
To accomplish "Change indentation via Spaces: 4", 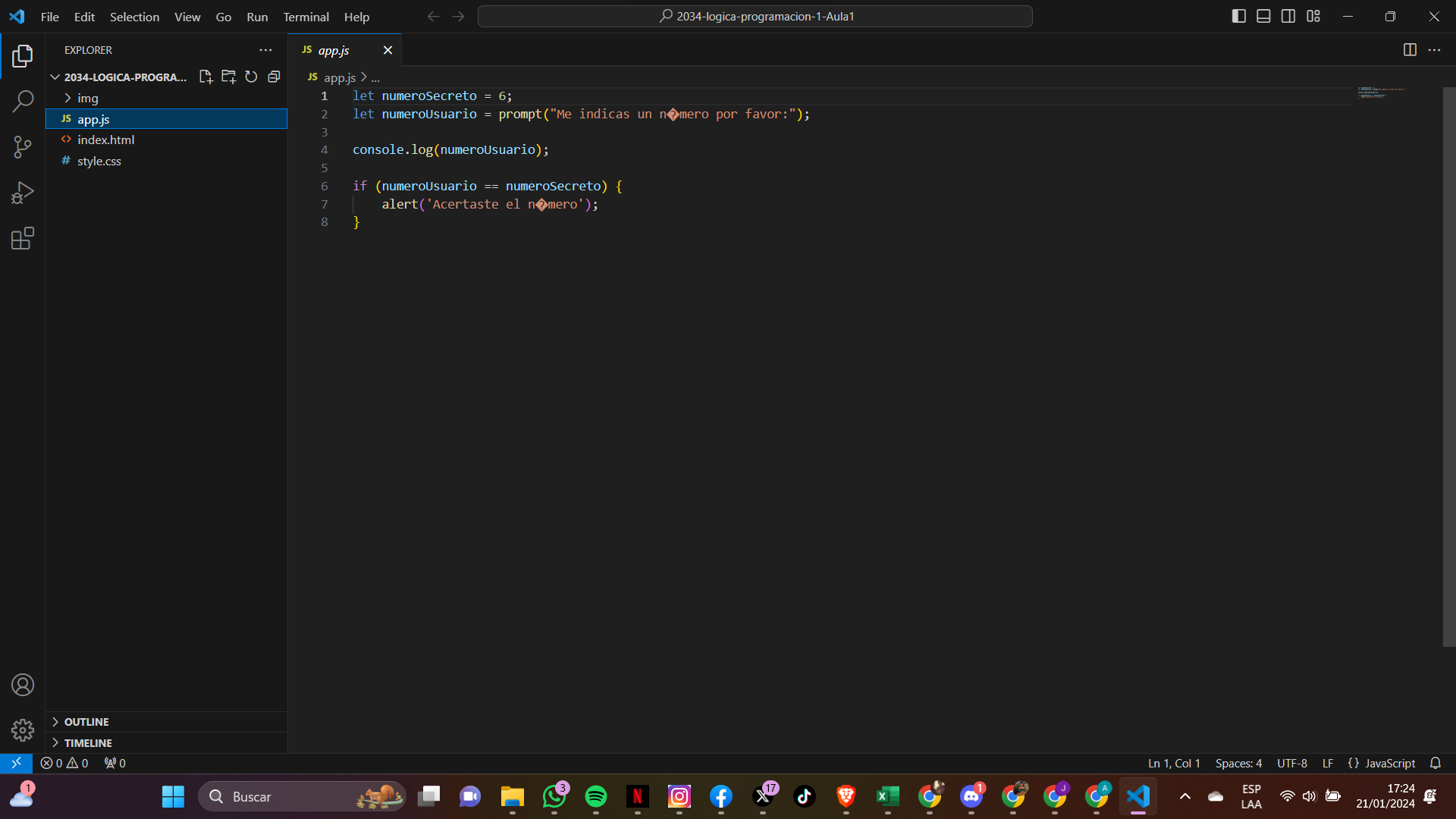I will click(x=1238, y=763).
